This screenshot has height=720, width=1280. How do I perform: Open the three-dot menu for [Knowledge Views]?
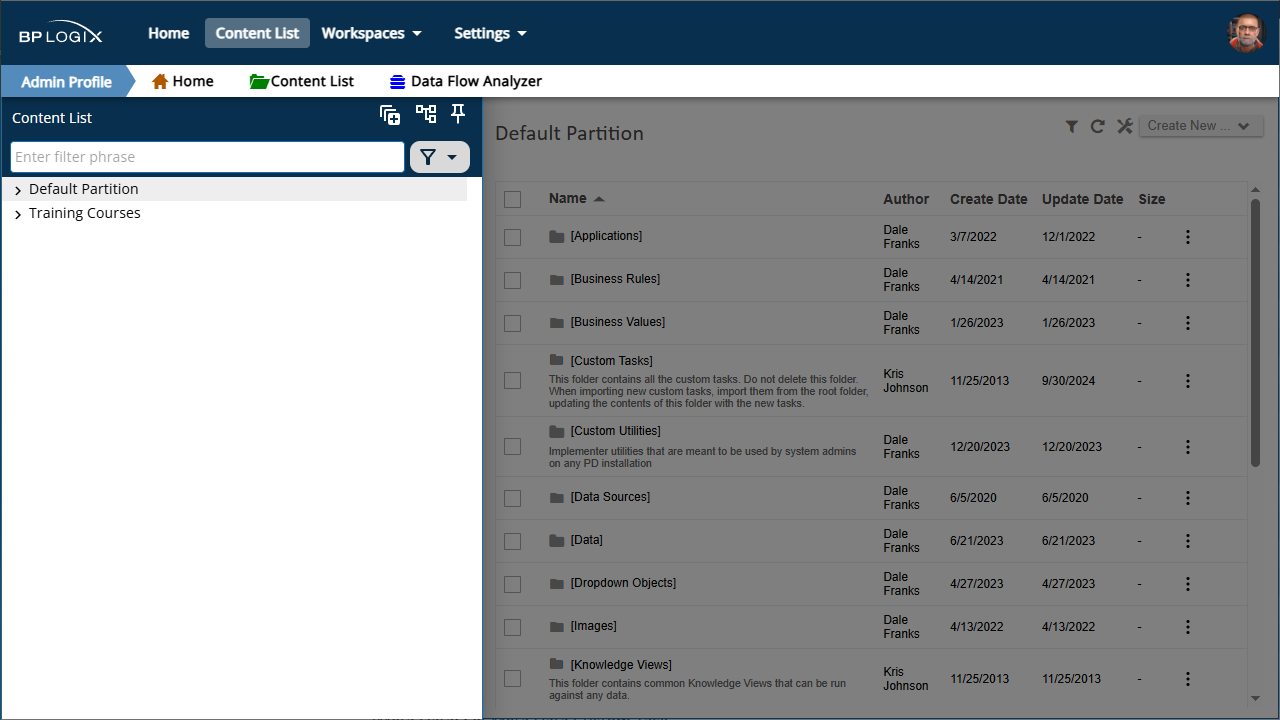1188,679
